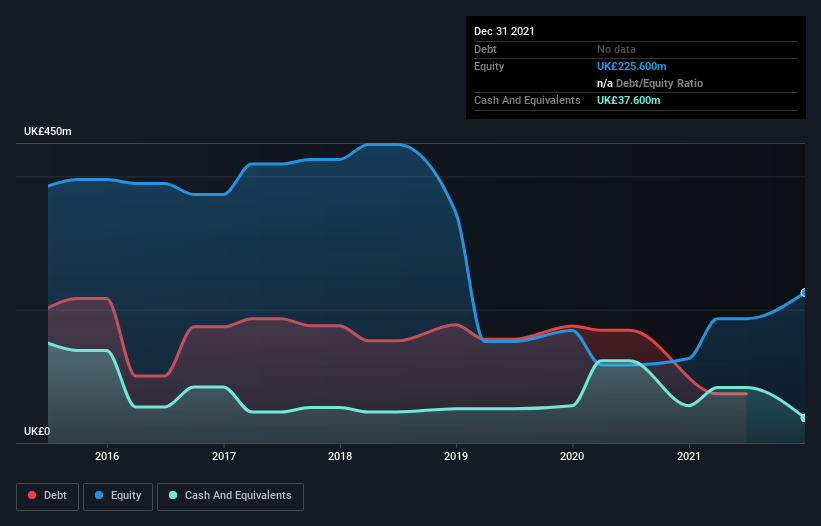Click the red Debt legend dot
Viewport: 821px width, 526px height.
[32, 495]
